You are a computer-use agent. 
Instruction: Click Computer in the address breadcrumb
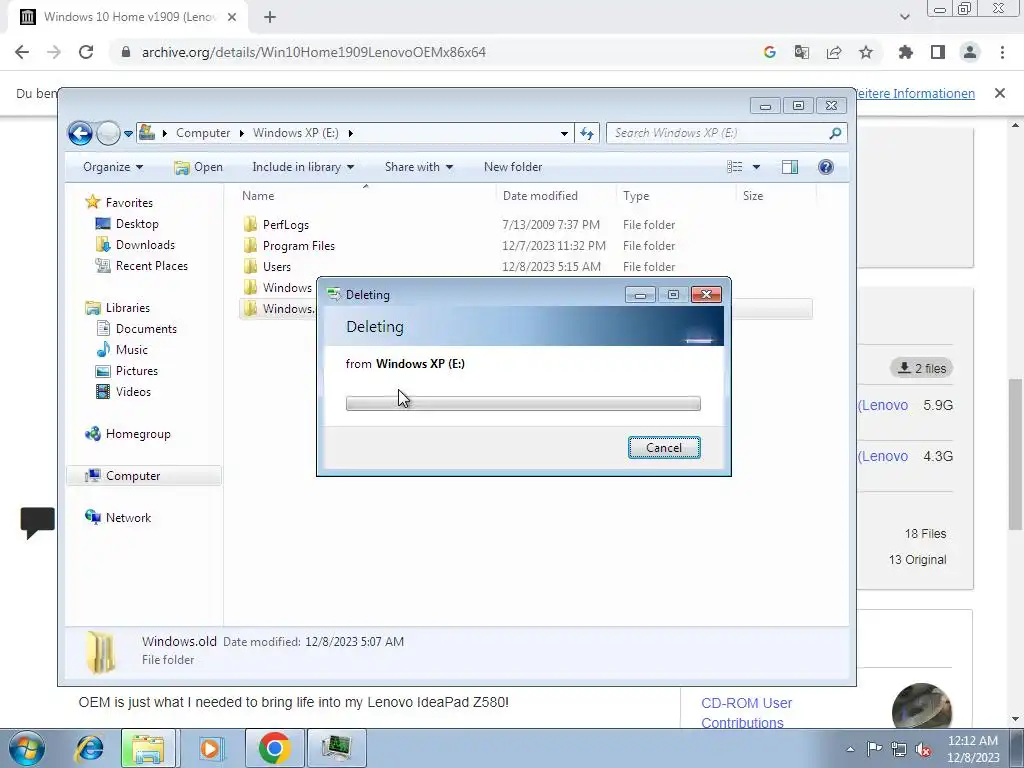tap(203, 133)
